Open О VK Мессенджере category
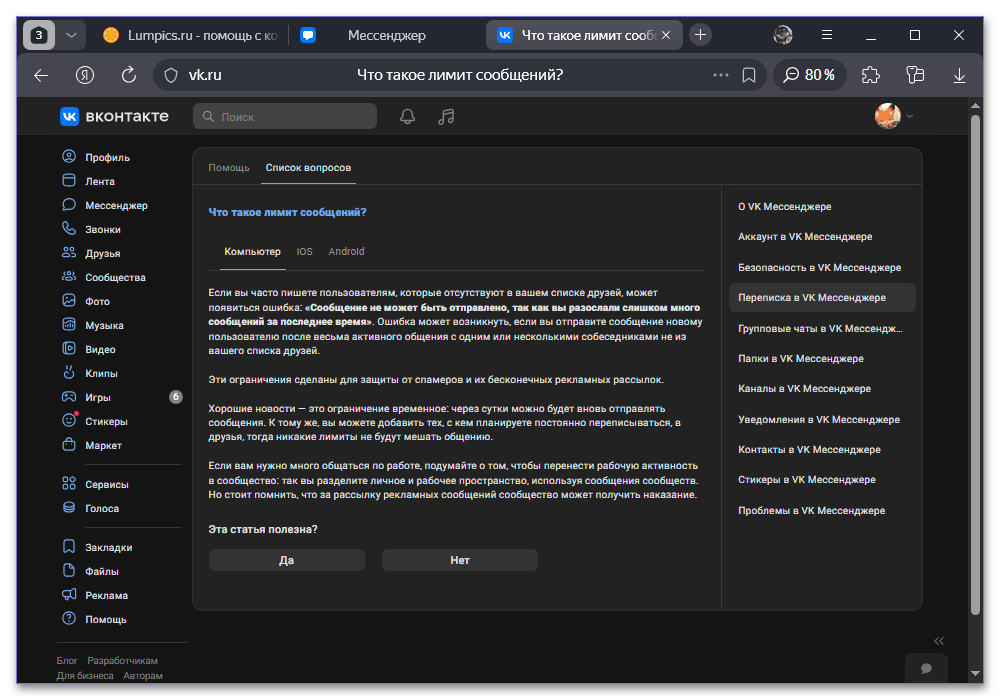The width and height of the screenshot is (1000, 700). [x=784, y=207]
